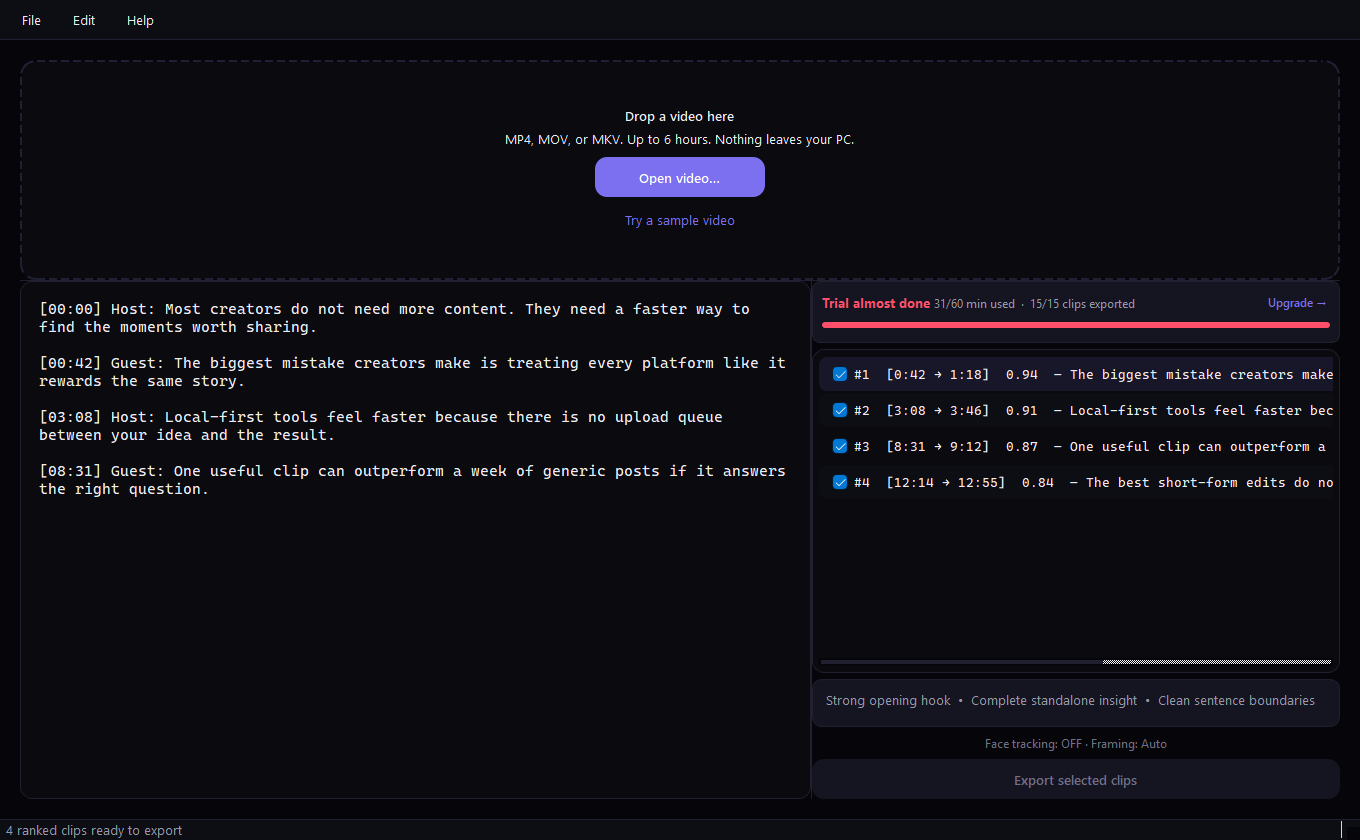Uncheck clip #4 checkbox
The image size is (1360, 840).
pyautogui.click(x=840, y=482)
